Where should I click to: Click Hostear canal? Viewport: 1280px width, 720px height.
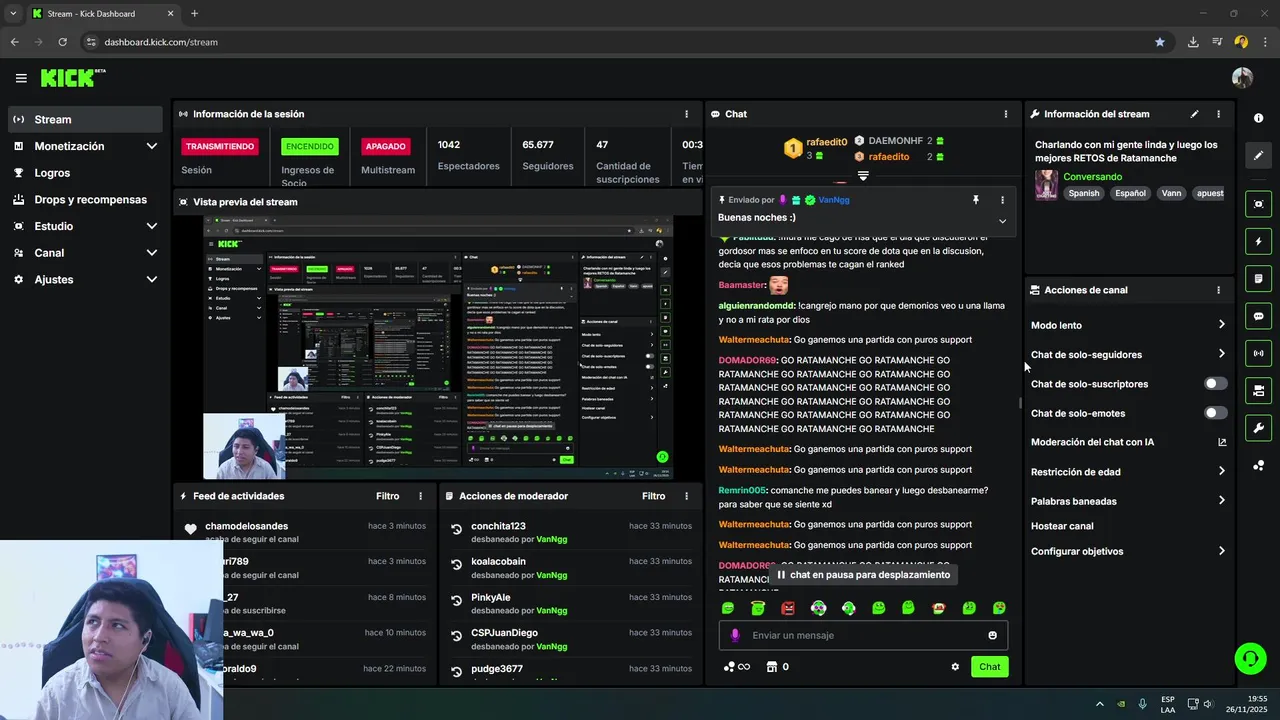tap(1062, 526)
